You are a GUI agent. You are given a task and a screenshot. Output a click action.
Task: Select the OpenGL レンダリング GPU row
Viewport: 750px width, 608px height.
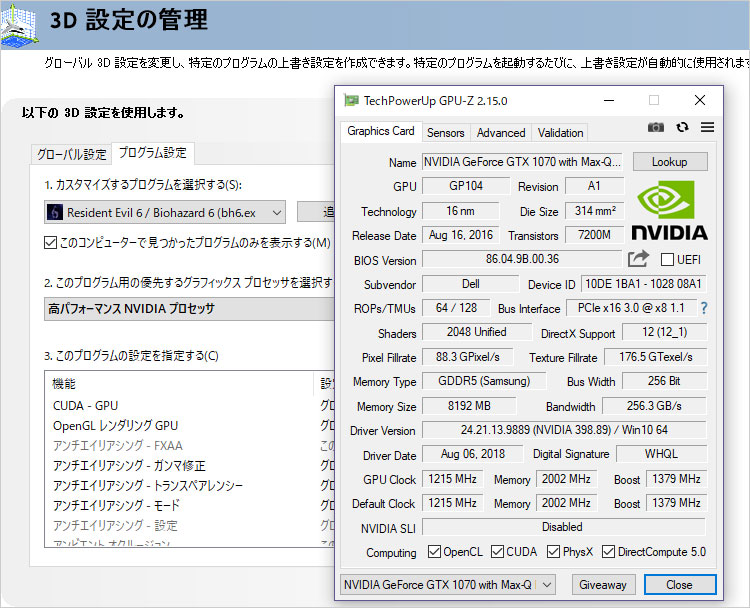pyautogui.click(x=191, y=426)
